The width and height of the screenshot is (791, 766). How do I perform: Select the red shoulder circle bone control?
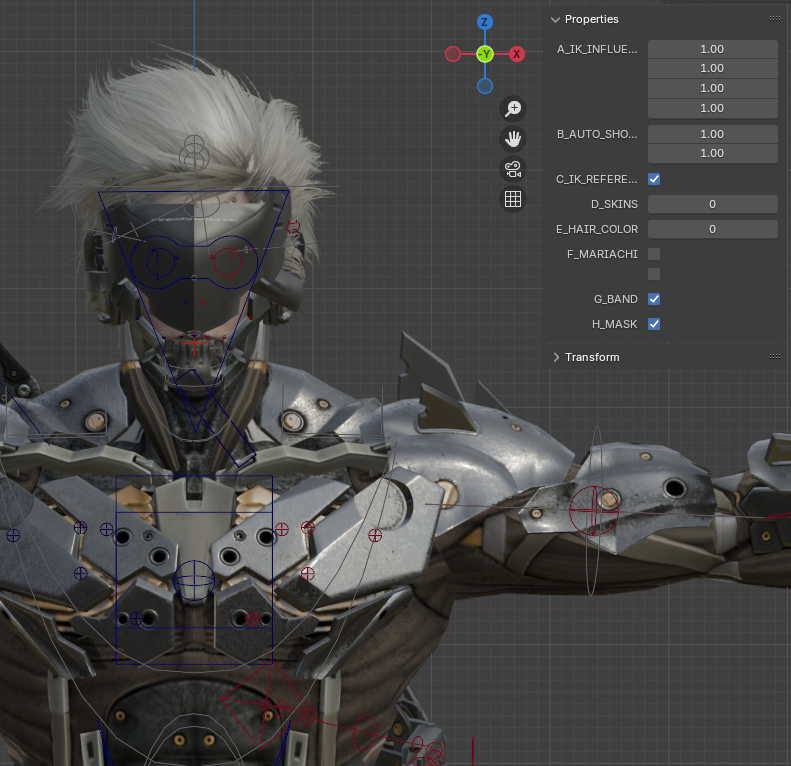coord(594,511)
